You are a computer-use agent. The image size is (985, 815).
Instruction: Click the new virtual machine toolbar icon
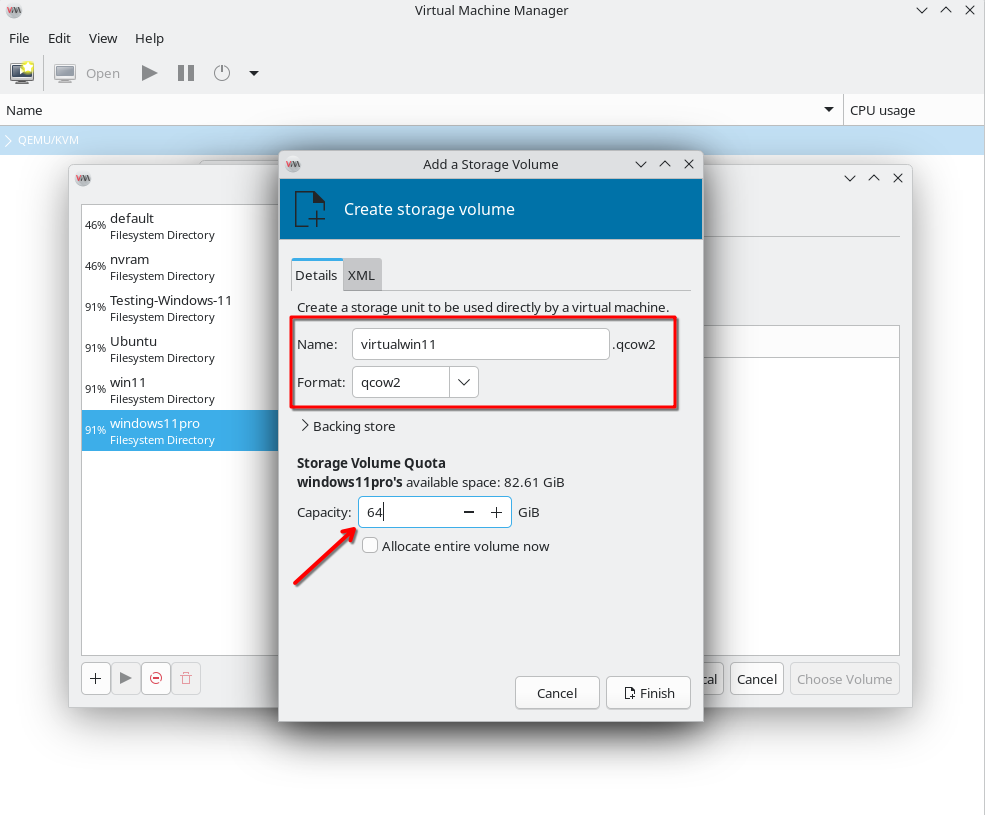(22, 73)
